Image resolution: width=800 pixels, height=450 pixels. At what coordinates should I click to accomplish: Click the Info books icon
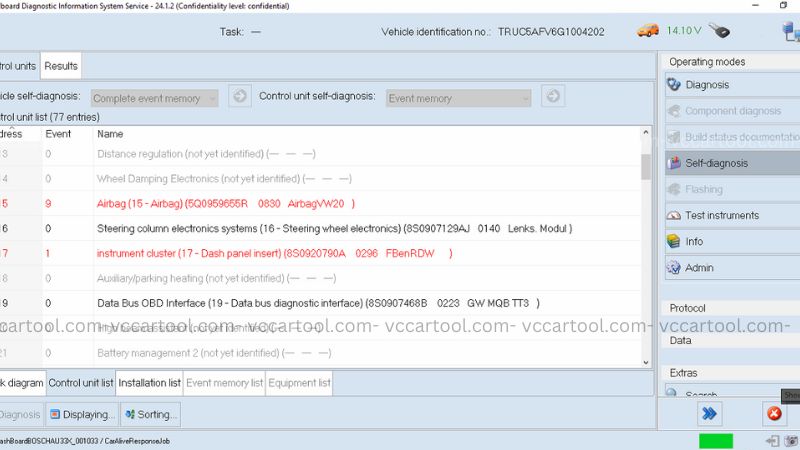[674, 241]
